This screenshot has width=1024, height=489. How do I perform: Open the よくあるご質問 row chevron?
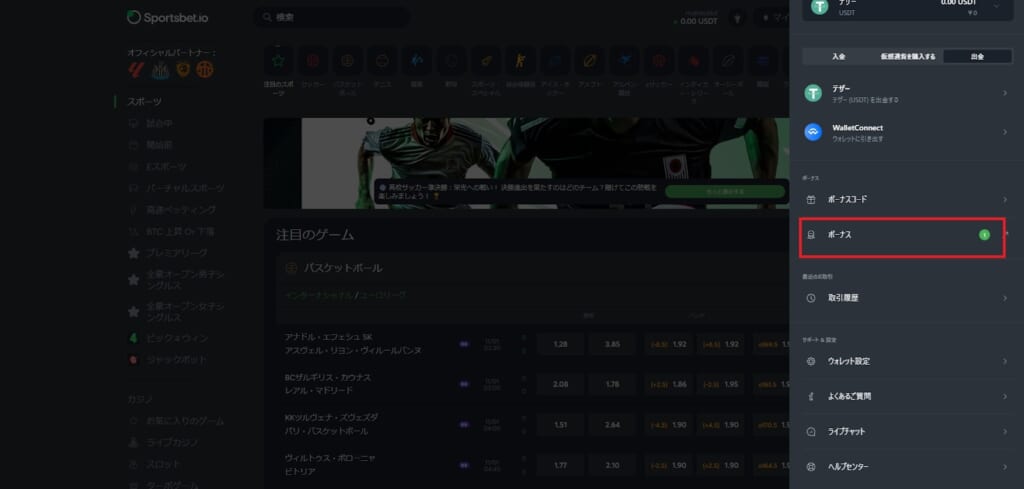(1005, 396)
